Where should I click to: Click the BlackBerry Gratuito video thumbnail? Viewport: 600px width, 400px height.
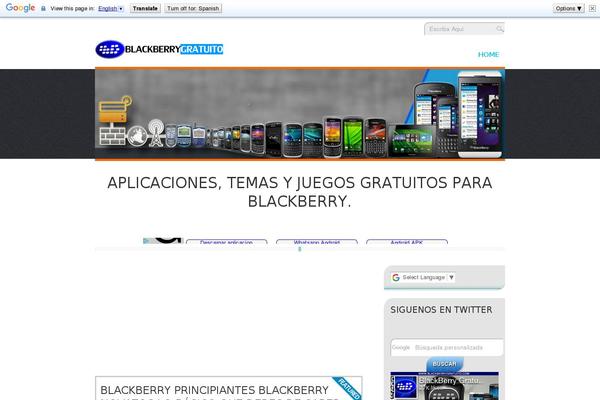[x=444, y=386]
